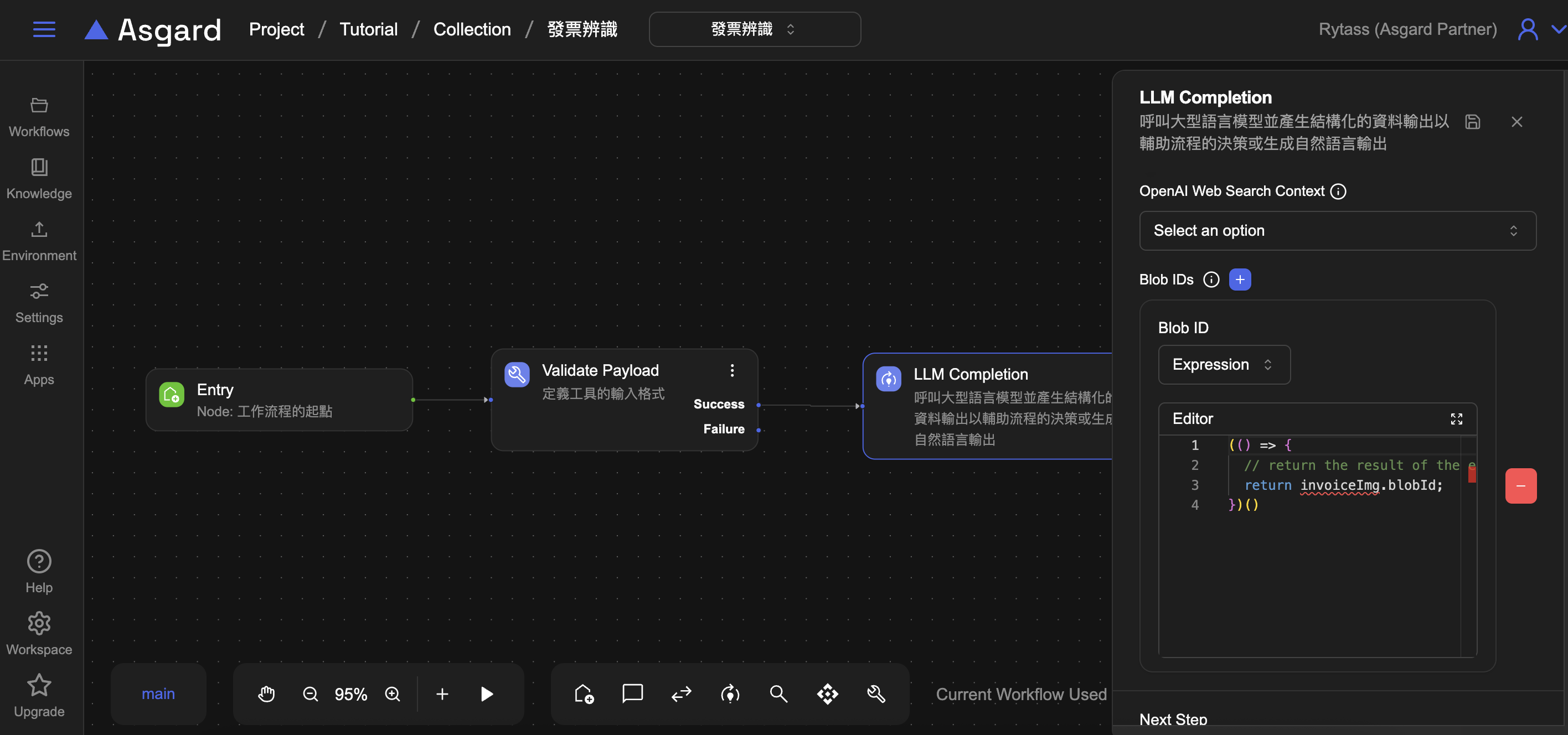Screen dimensions: 1568x735
Task: Switch to the Knowledge sidebar section
Action: coord(38,178)
